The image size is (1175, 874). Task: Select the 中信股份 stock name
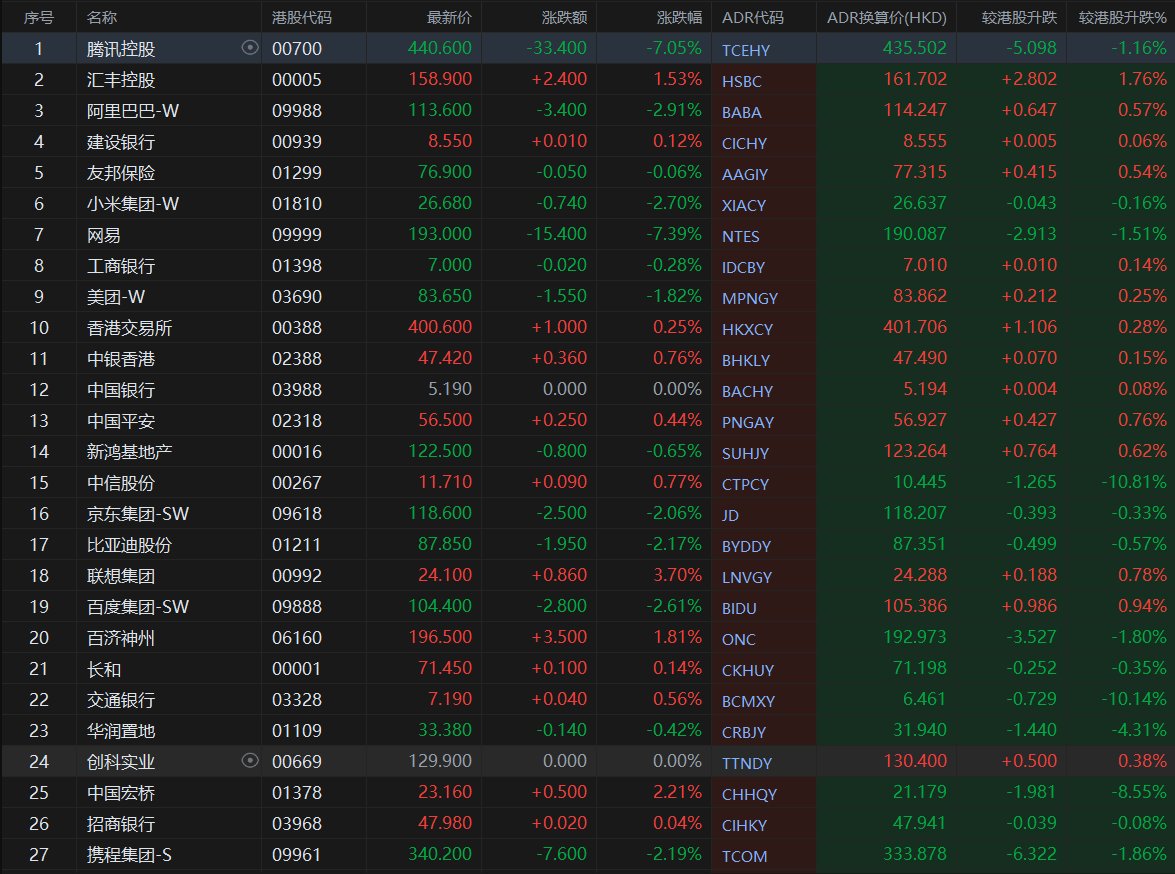[121, 483]
